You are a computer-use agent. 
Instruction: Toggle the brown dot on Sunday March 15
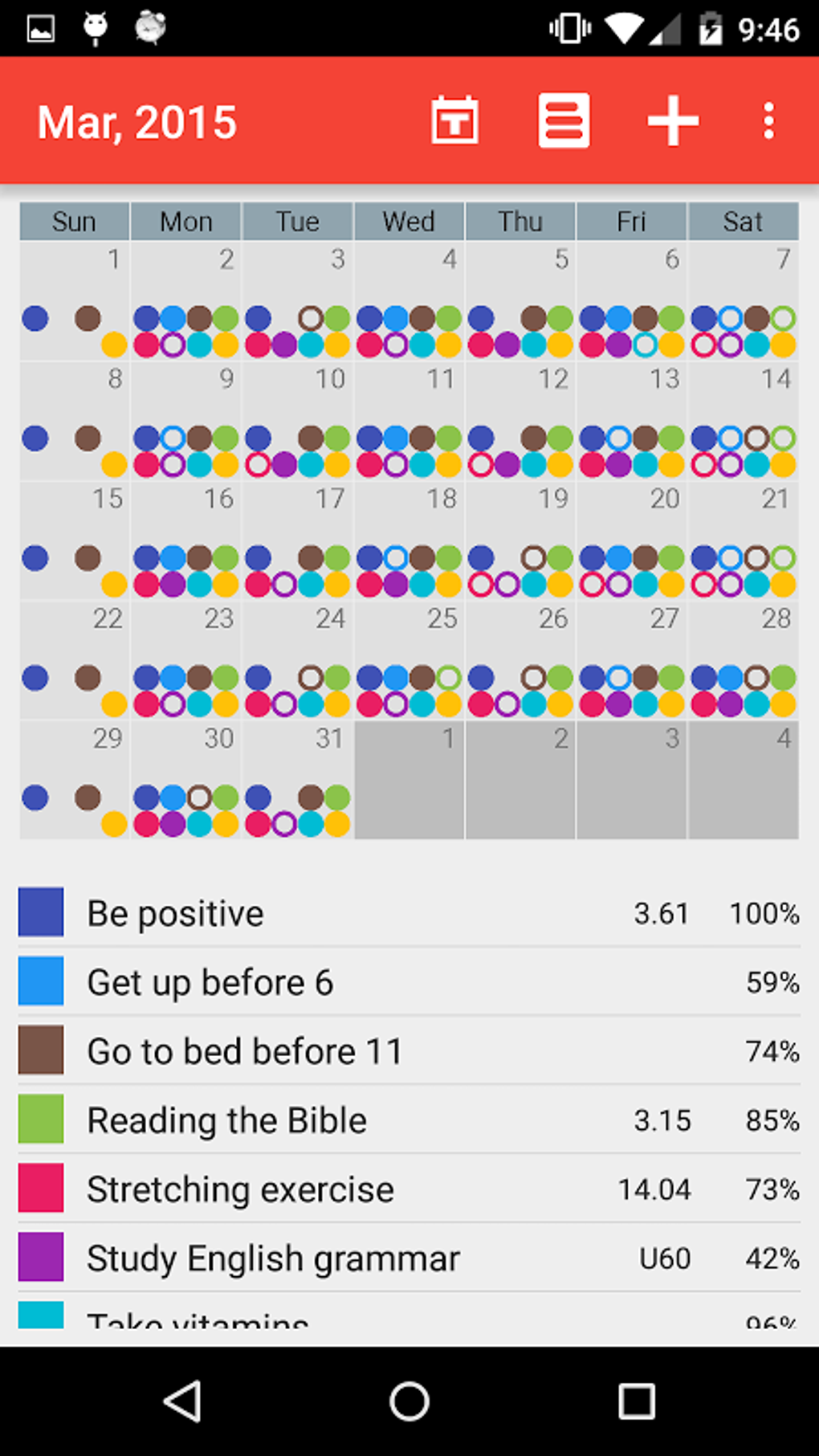(x=88, y=558)
